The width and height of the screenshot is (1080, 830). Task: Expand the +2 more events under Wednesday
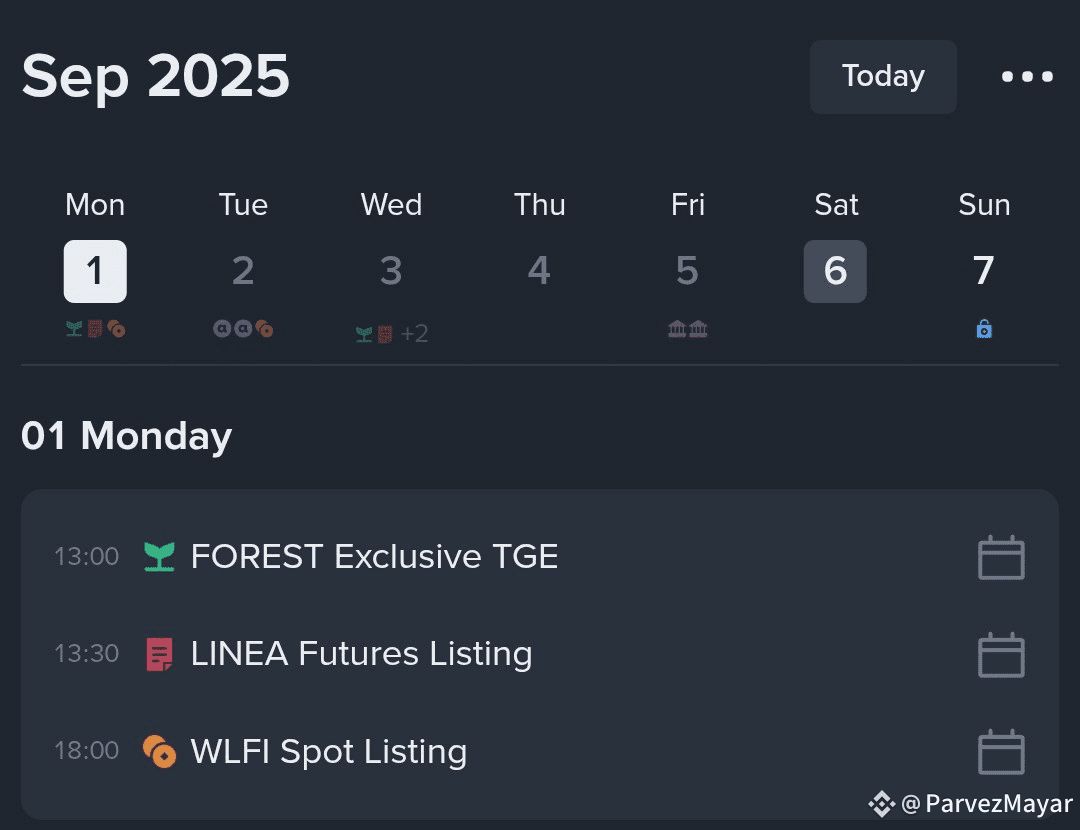pyautogui.click(x=414, y=334)
